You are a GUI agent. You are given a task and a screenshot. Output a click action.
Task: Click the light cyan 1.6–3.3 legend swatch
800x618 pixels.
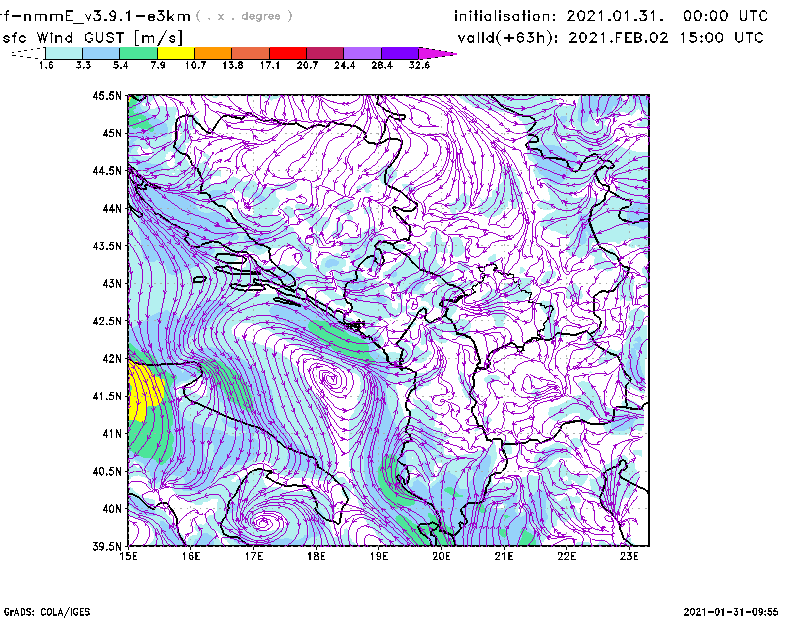point(64,53)
